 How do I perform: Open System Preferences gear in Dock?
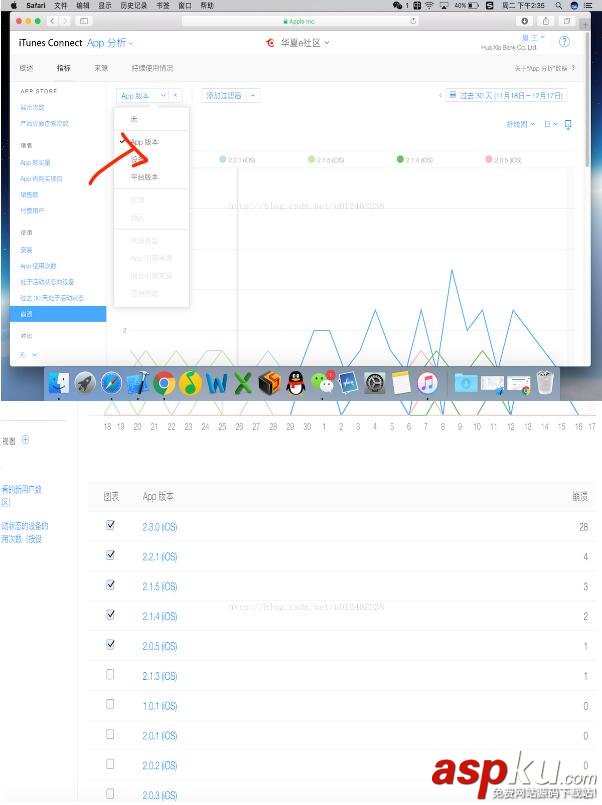(375, 383)
